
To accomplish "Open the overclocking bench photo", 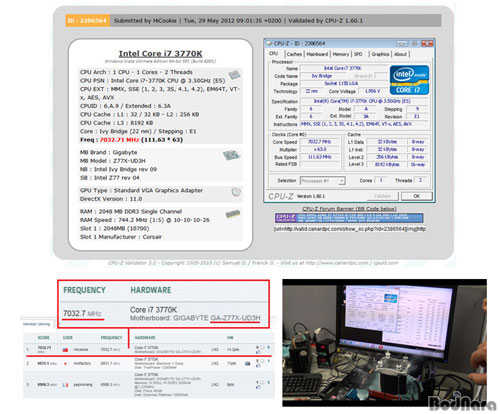I will (384, 343).
